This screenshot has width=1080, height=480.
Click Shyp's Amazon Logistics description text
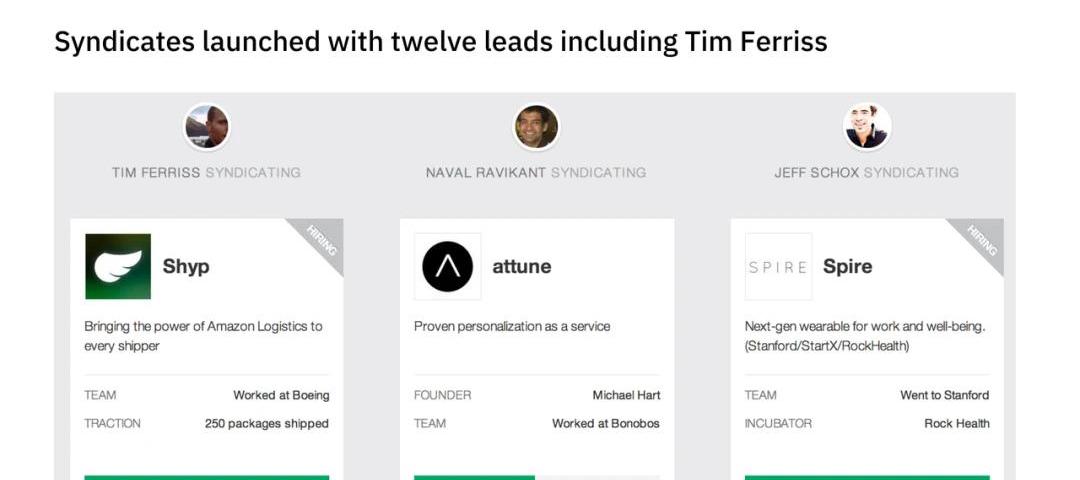coord(203,336)
